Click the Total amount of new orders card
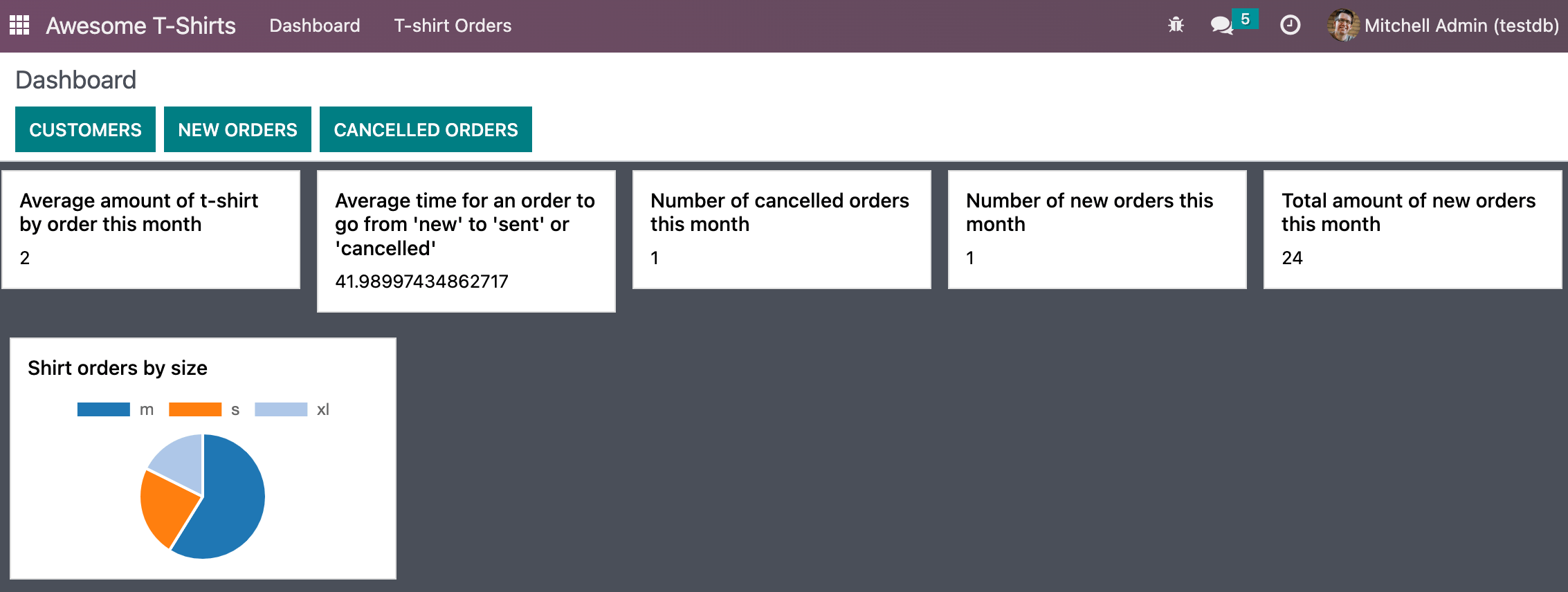The image size is (1568, 592). click(1412, 230)
